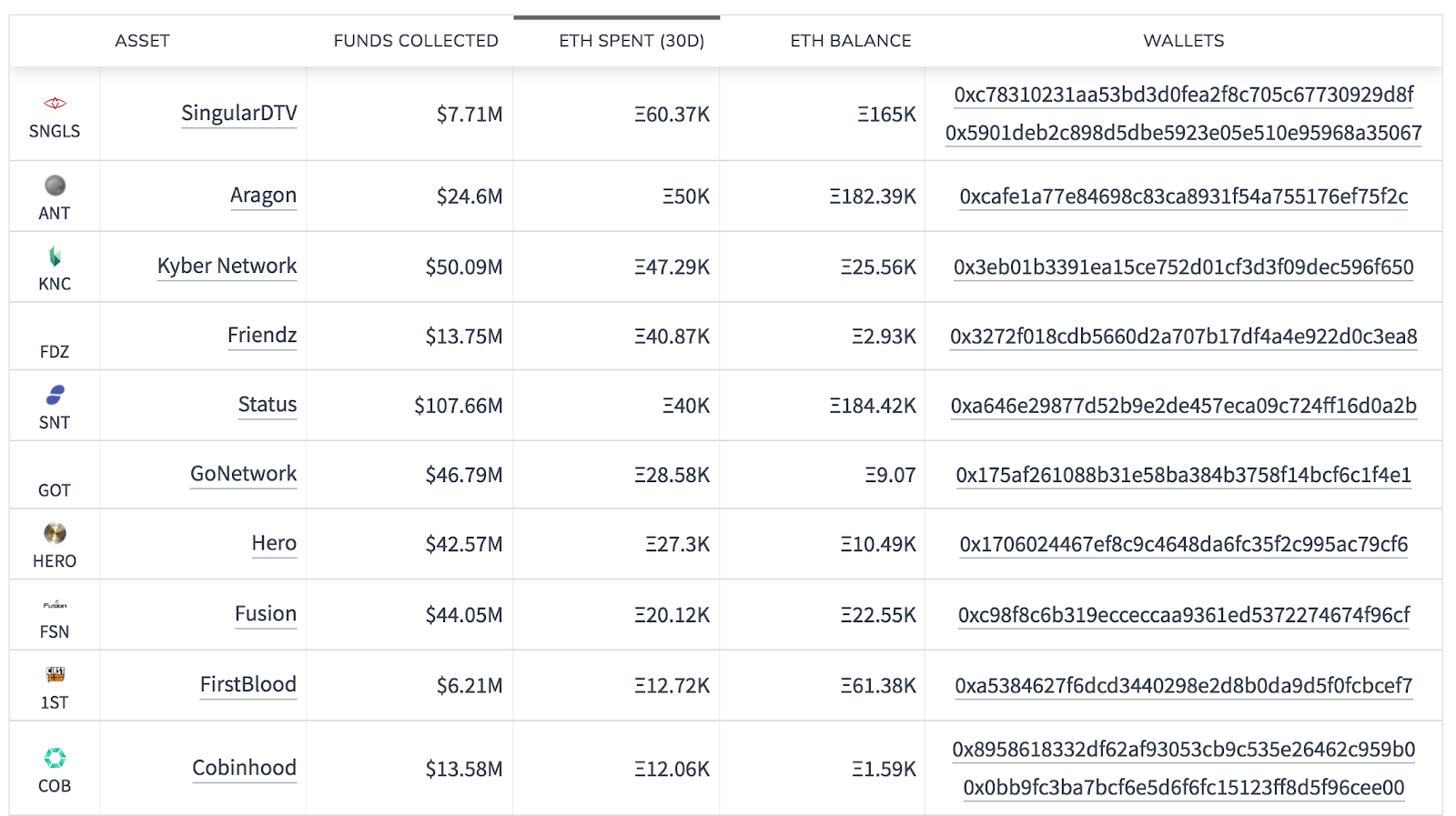Viewport: 1456px width, 816px height.
Task: Click the WALLETS column header
Action: (x=1184, y=41)
